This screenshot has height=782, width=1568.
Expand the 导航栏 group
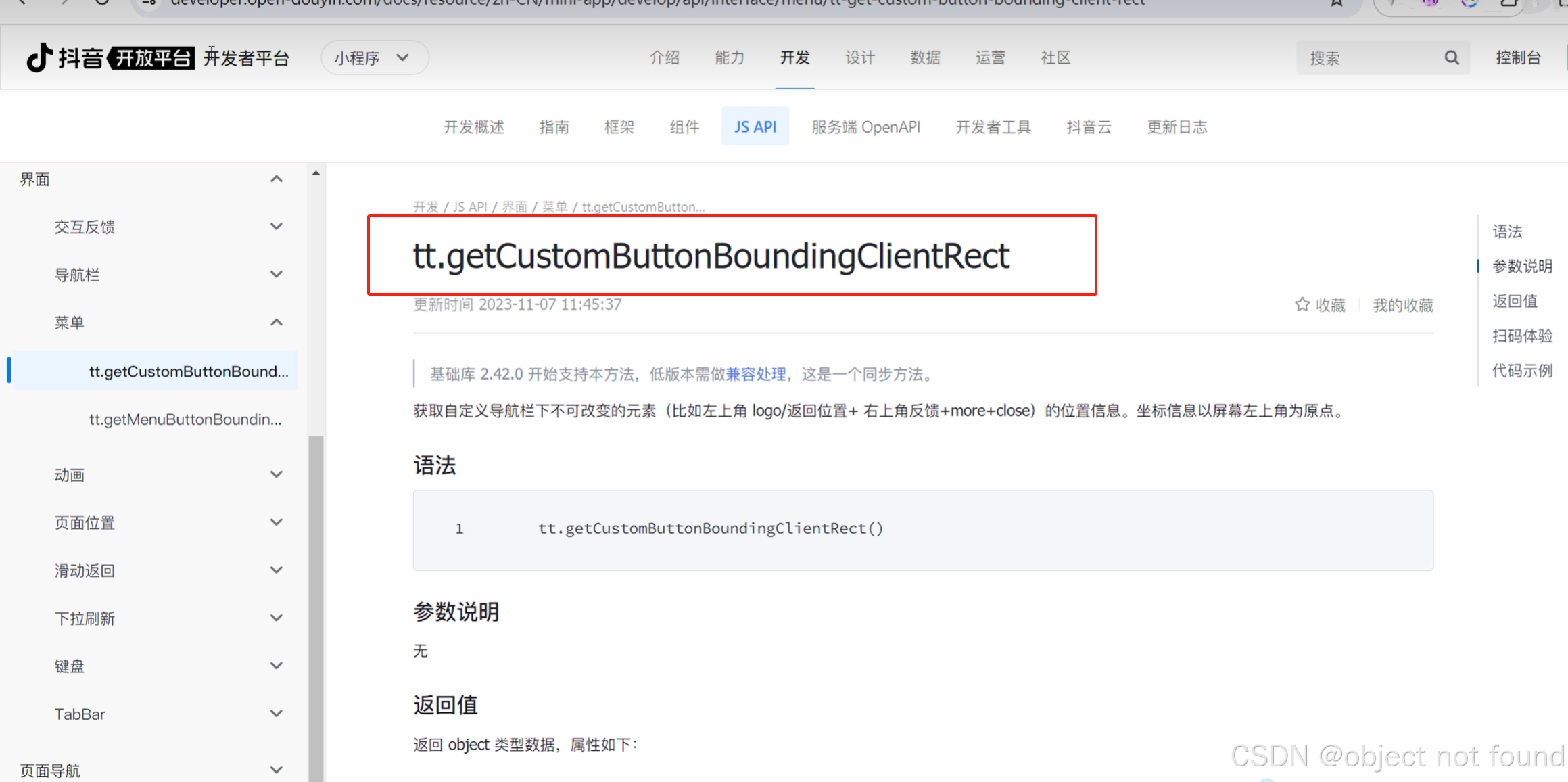point(276,275)
